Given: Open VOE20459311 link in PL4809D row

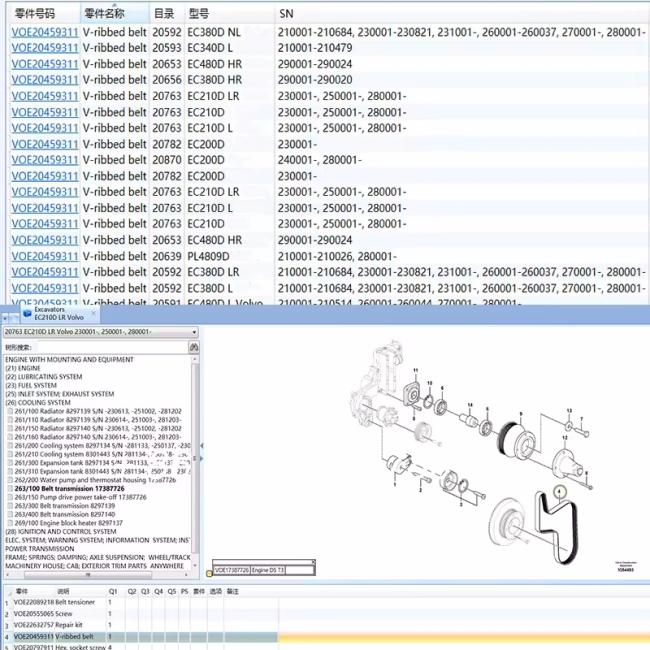Looking at the screenshot, I should [45, 257].
